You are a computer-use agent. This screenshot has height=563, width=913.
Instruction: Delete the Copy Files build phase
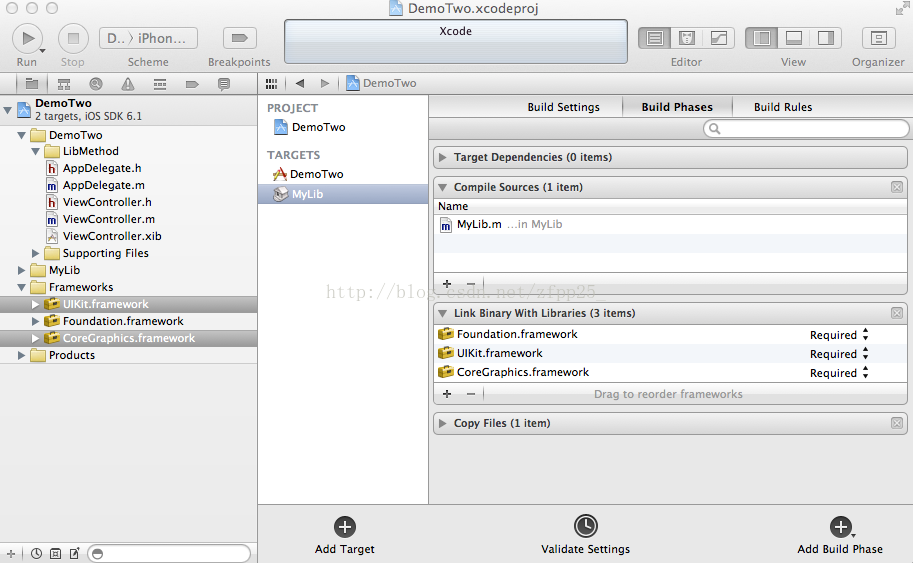coord(897,423)
